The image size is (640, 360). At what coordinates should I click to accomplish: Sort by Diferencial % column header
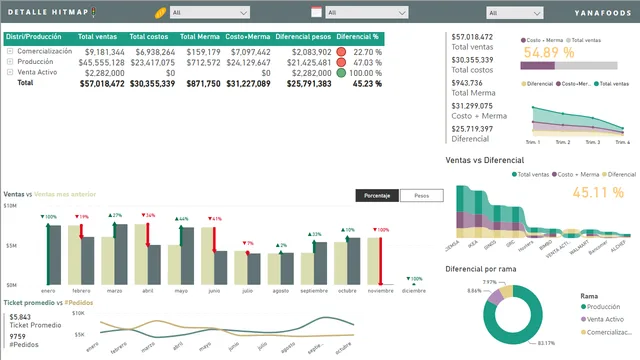pos(358,37)
